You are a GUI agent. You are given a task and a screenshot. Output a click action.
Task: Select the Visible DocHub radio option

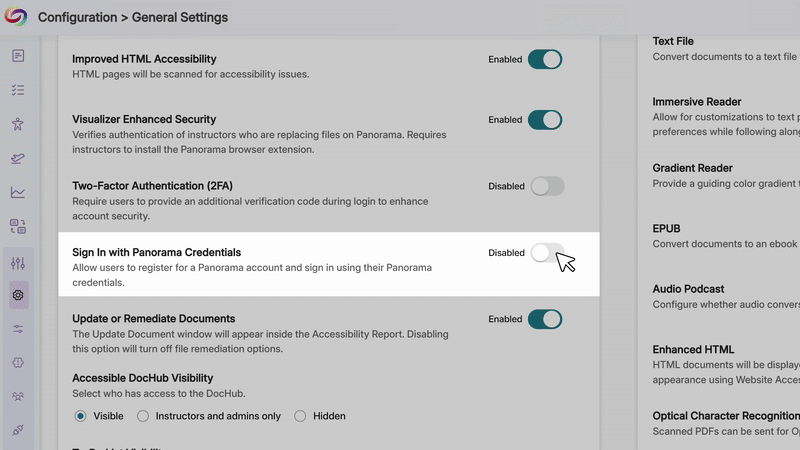coord(80,416)
